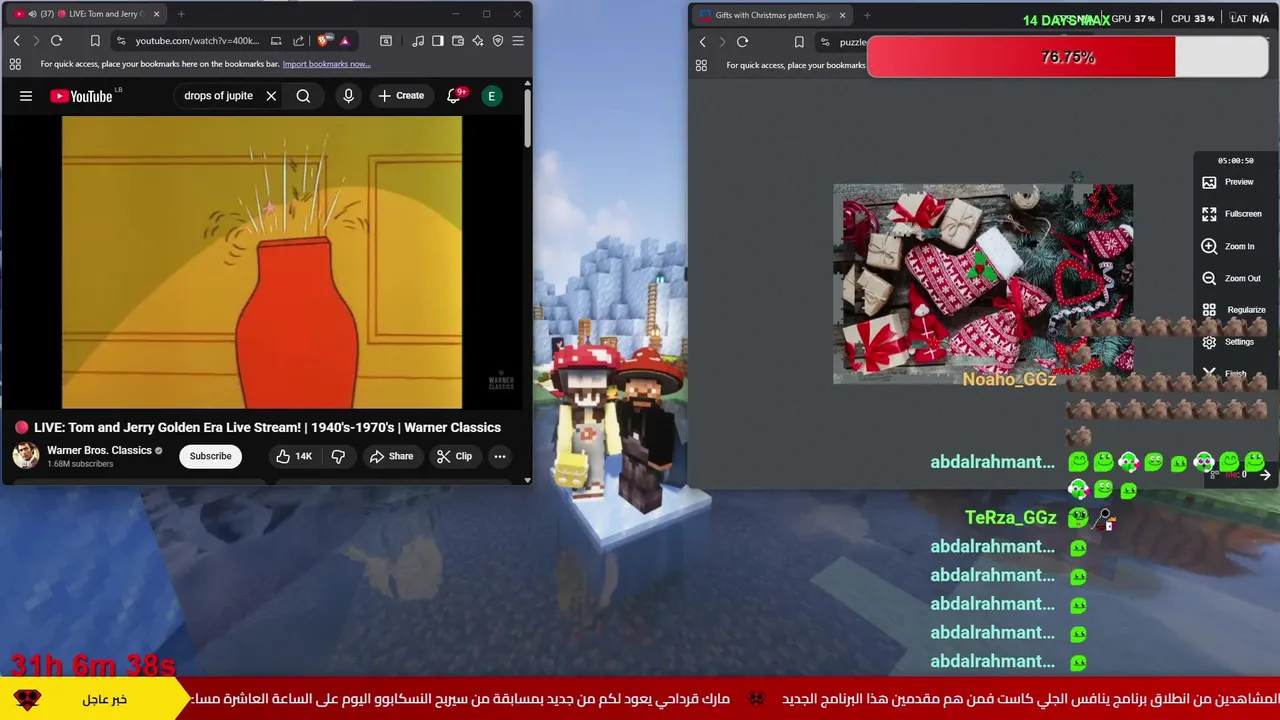Viewport: 1280px width, 720px height.
Task: Click the Brave Shields lion icon
Action: (x=323, y=41)
